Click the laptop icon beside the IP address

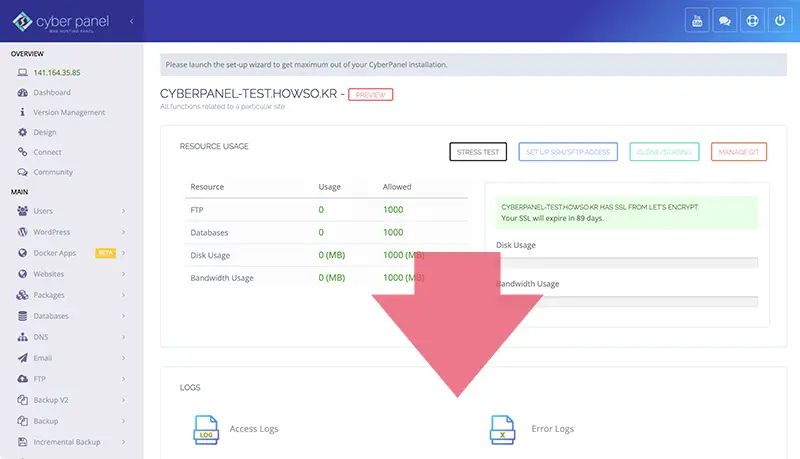click(22, 72)
